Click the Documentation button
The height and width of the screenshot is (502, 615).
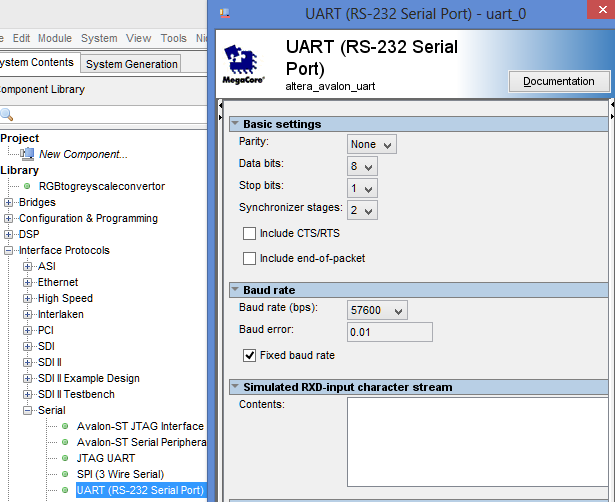pos(559,81)
